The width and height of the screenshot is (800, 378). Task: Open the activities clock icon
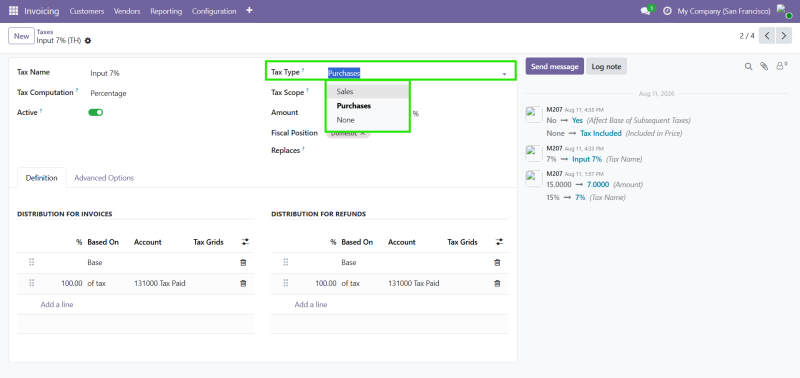coord(667,11)
